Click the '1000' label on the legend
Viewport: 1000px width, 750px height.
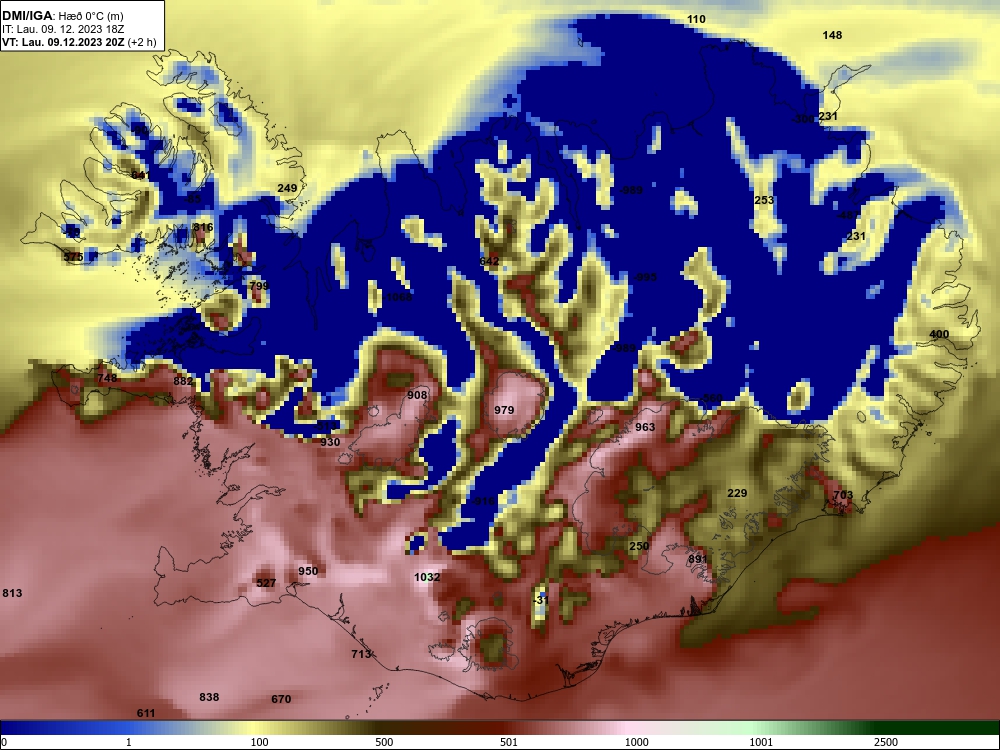pyautogui.click(x=636, y=742)
